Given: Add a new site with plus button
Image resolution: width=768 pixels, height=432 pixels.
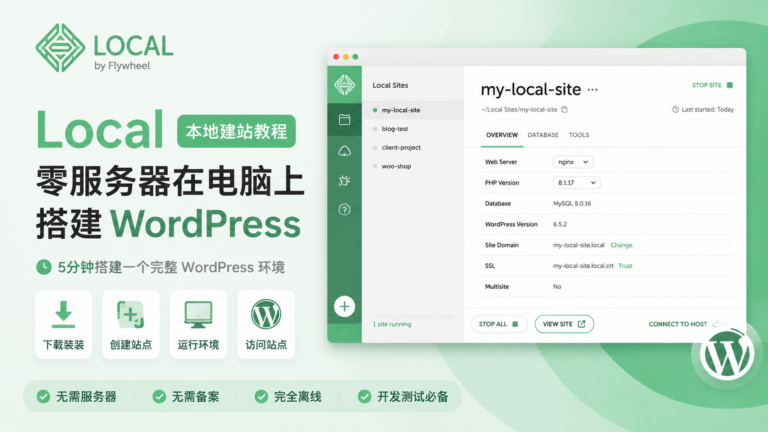Looking at the screenshot, I should tap(344, 307).
